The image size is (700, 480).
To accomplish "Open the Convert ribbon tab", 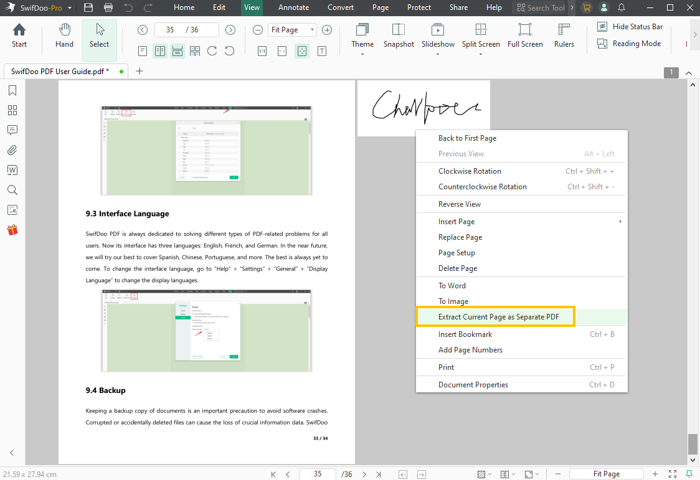I will coord(341,8).
